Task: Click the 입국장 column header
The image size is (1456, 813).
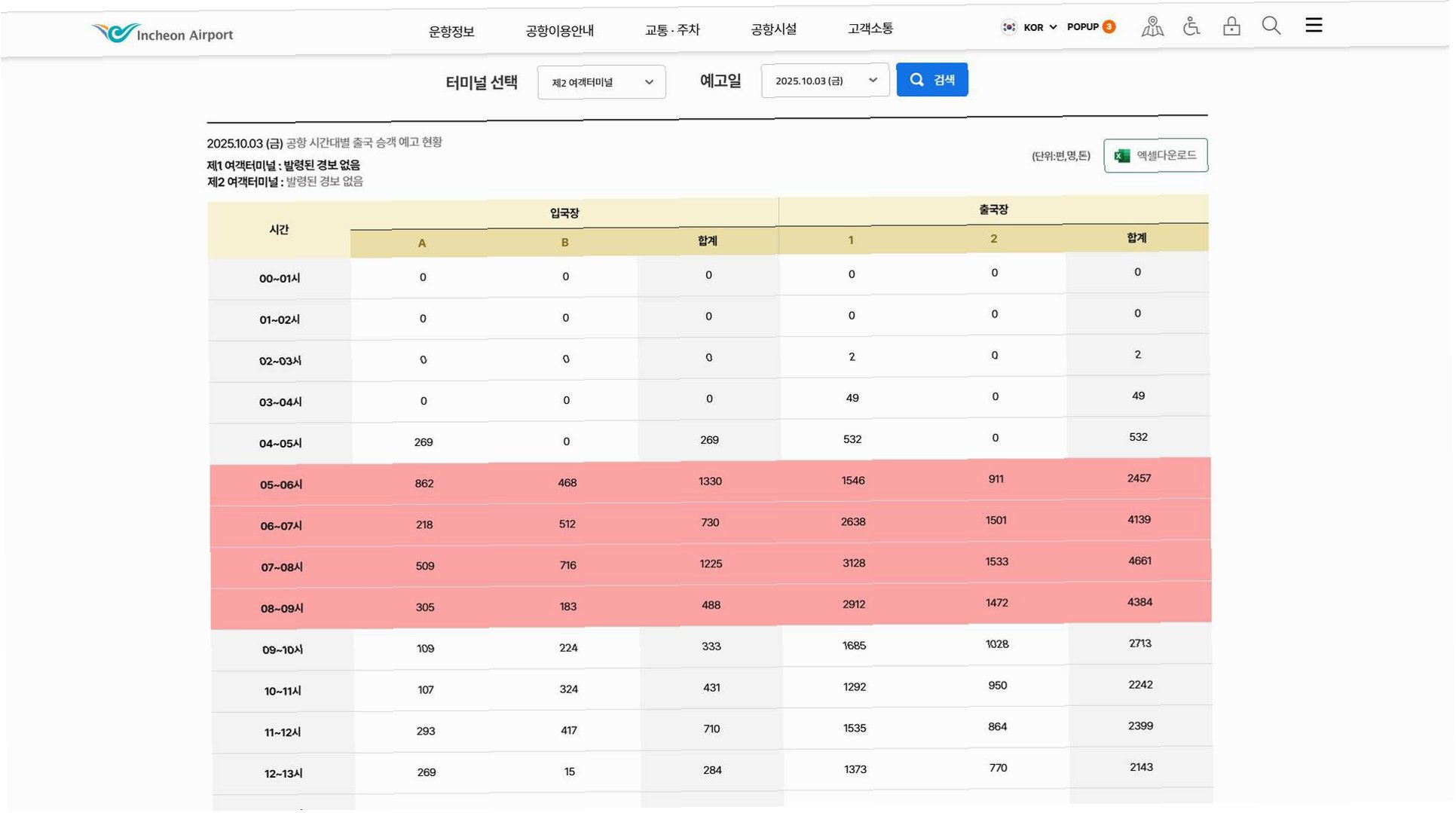Action: point(564,213)
